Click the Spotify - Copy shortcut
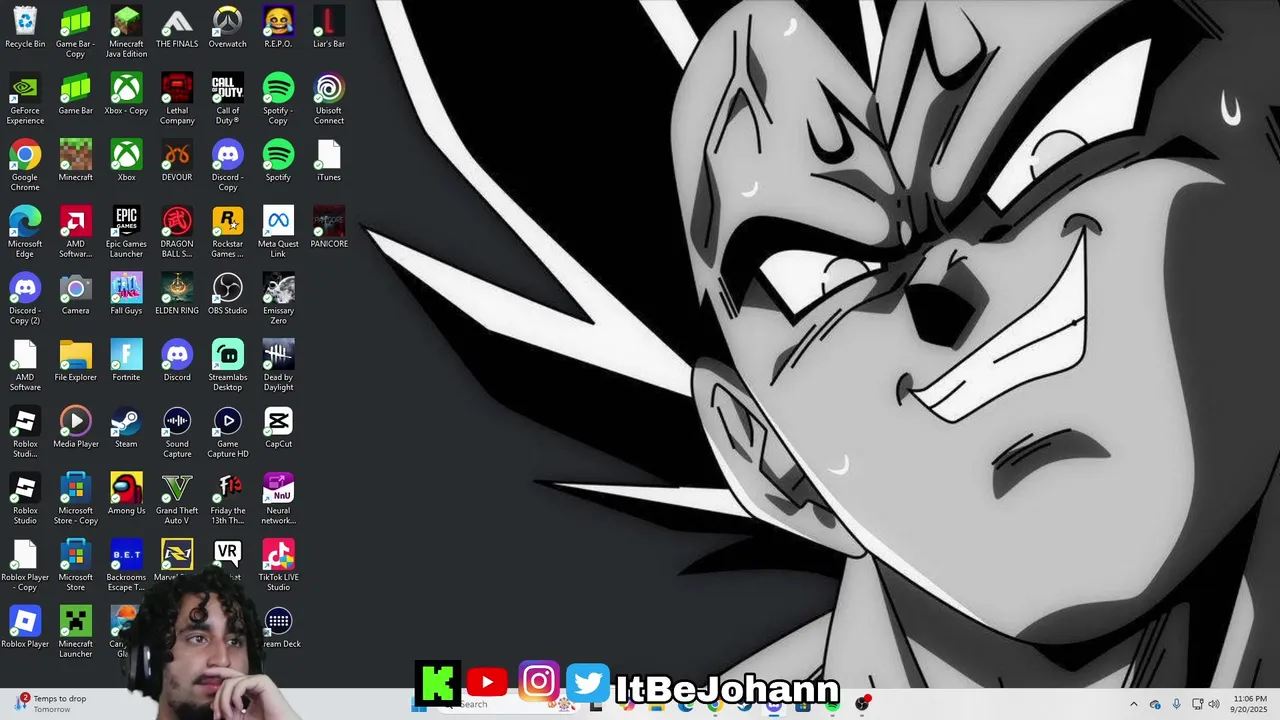 click(x=278, y=99)
